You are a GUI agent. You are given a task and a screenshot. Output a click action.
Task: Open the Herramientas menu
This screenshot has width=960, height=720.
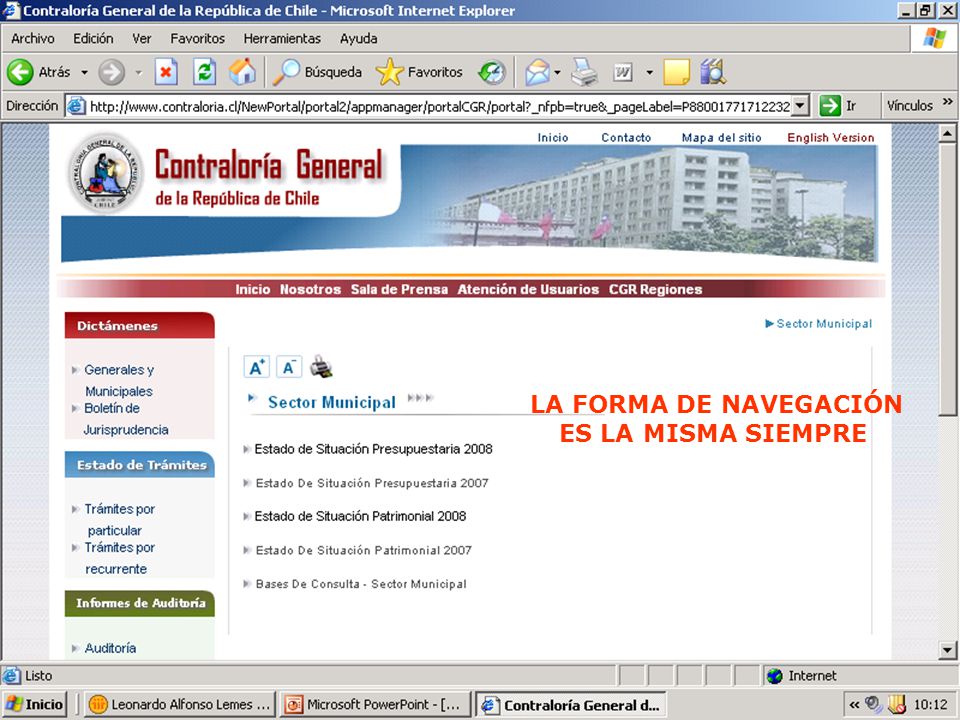coord(282,39)
